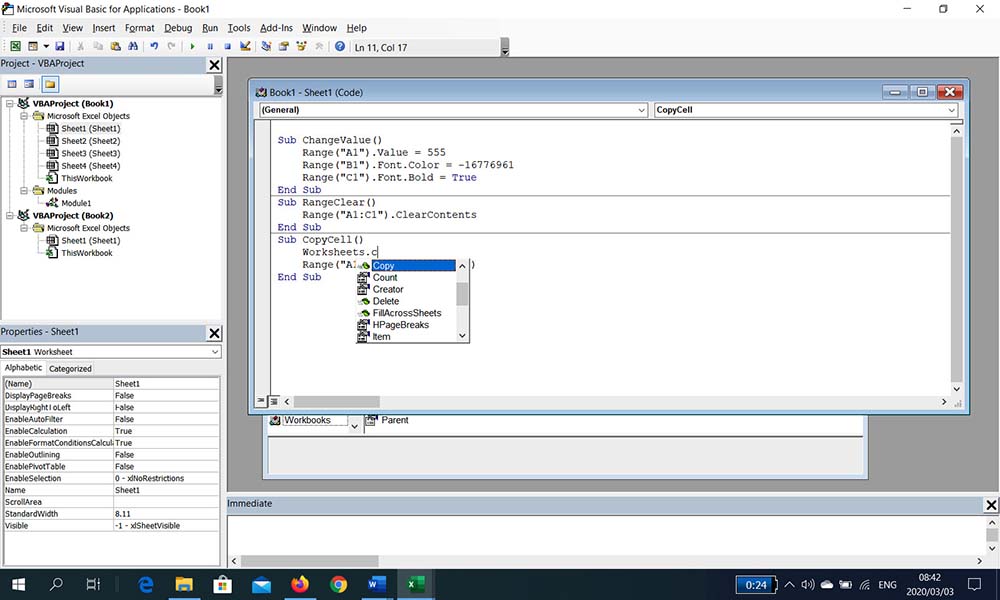
Task: Switch to the Alphabetic properties tab
Action: pyautogui.click(x=24, y=368)
